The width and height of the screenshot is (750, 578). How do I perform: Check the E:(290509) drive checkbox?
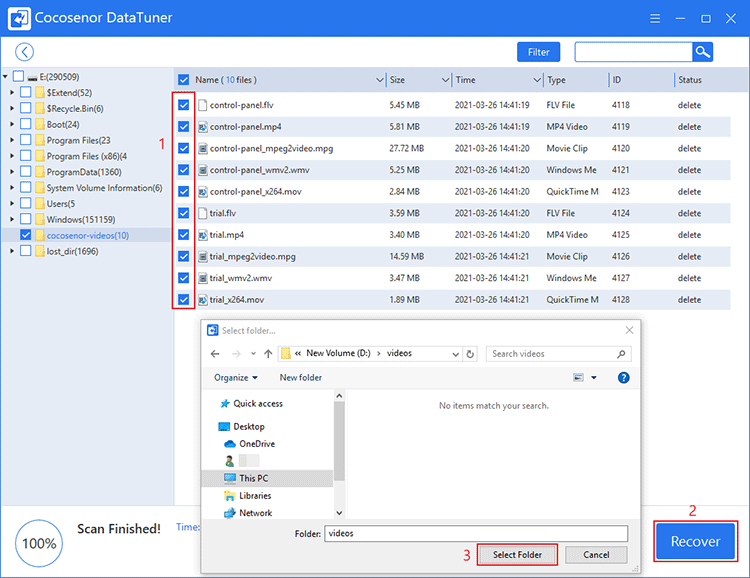[x=18, y=76]
